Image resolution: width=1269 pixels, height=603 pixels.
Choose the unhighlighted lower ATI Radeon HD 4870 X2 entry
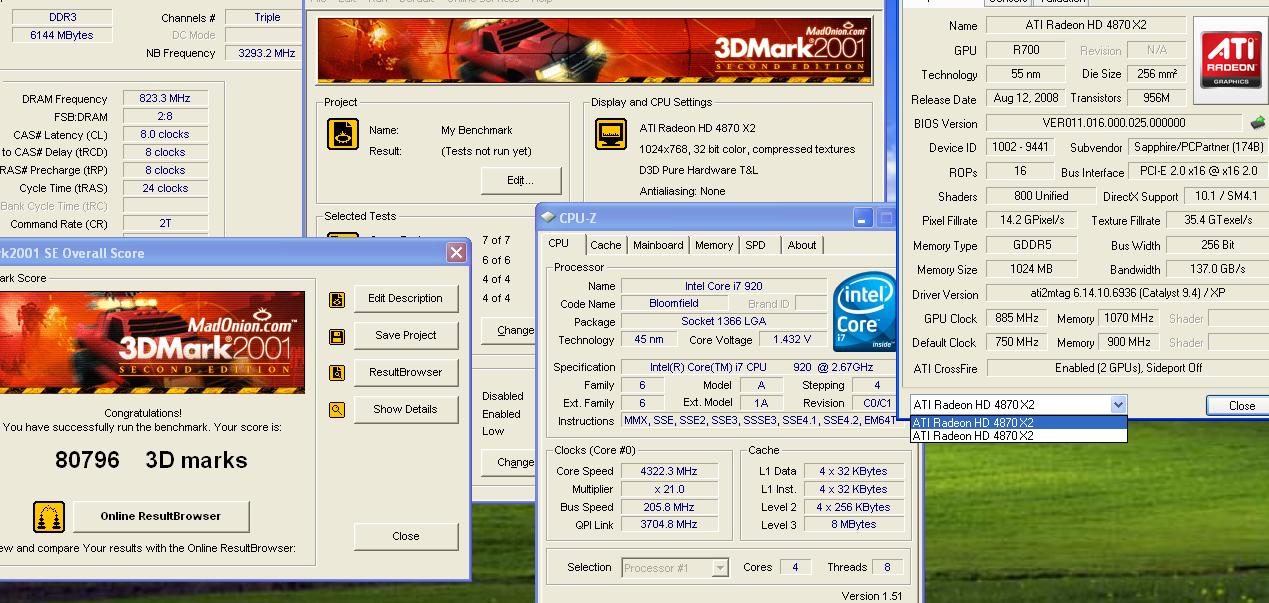coord(1018,436)
